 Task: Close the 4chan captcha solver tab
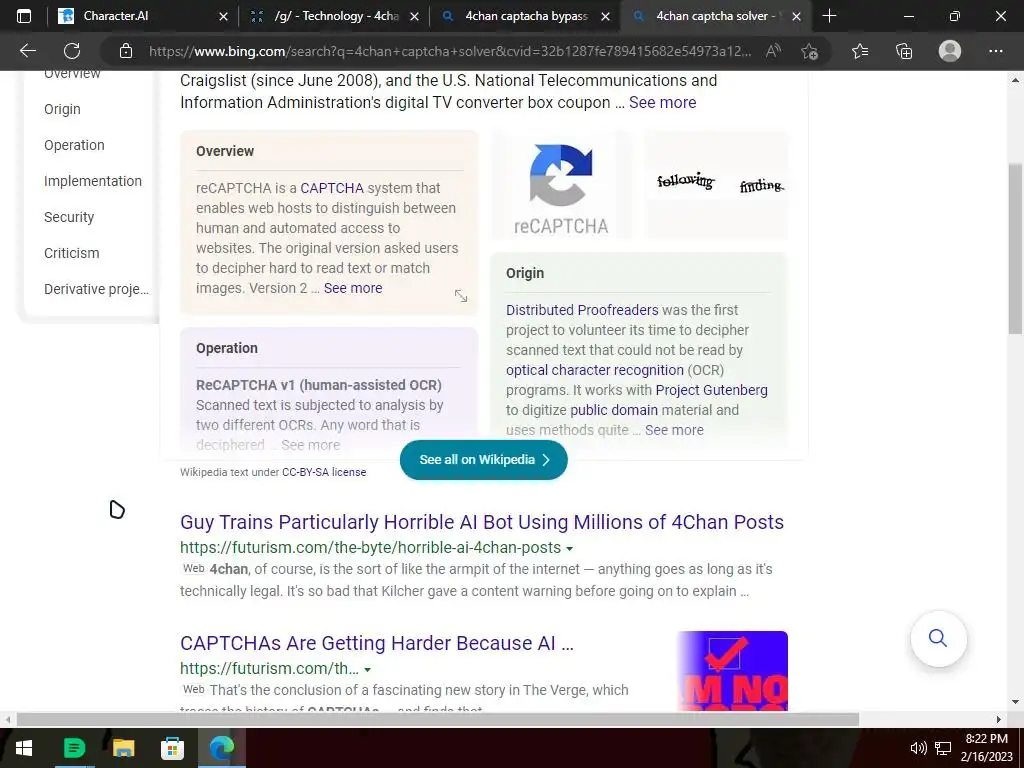pos(796,16)
